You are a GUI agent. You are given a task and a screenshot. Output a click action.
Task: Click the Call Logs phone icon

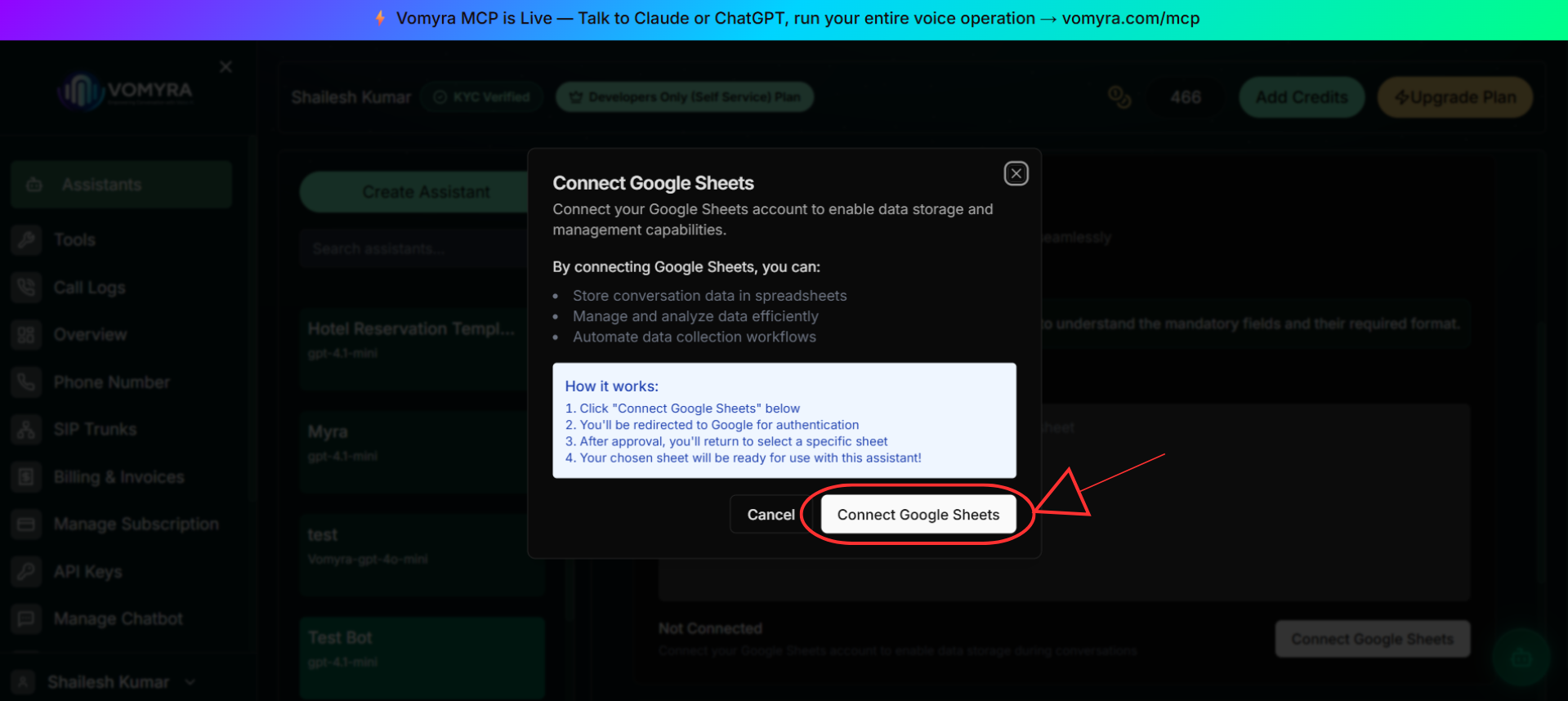tap(26, 288)
